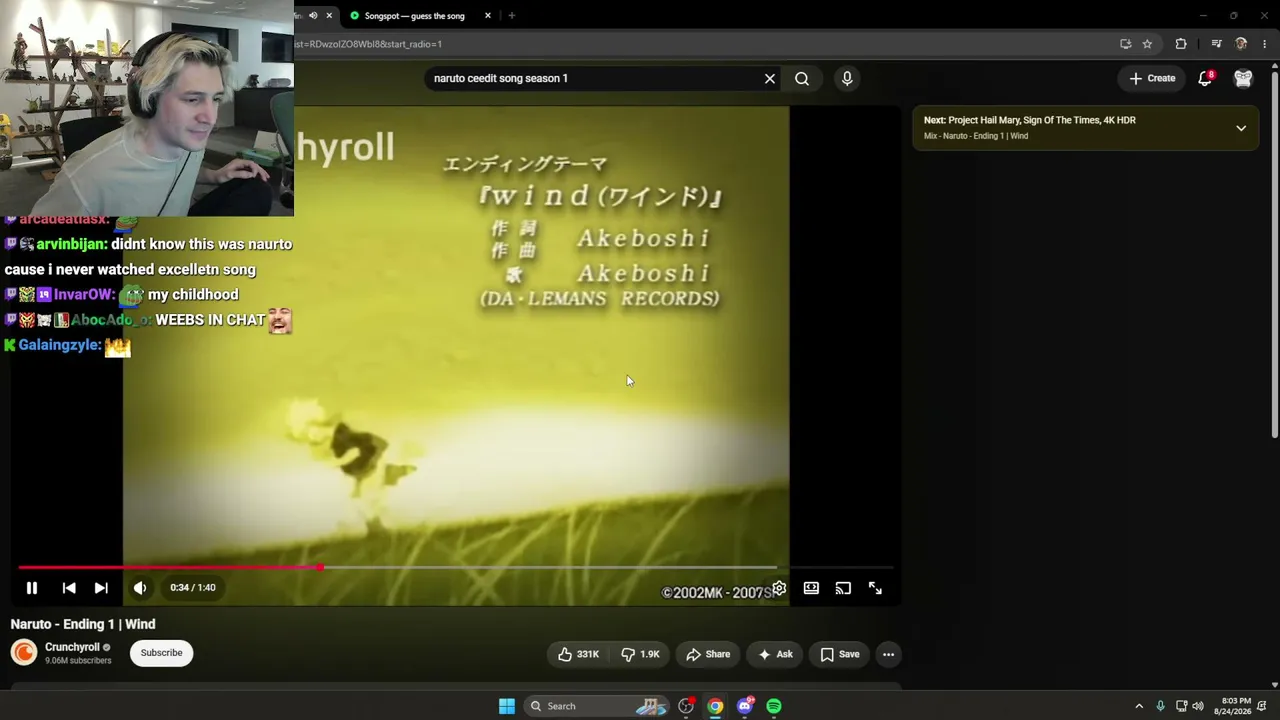Open the Windows Start menu
Screen dimensions: 1280x720
point(507,706)
